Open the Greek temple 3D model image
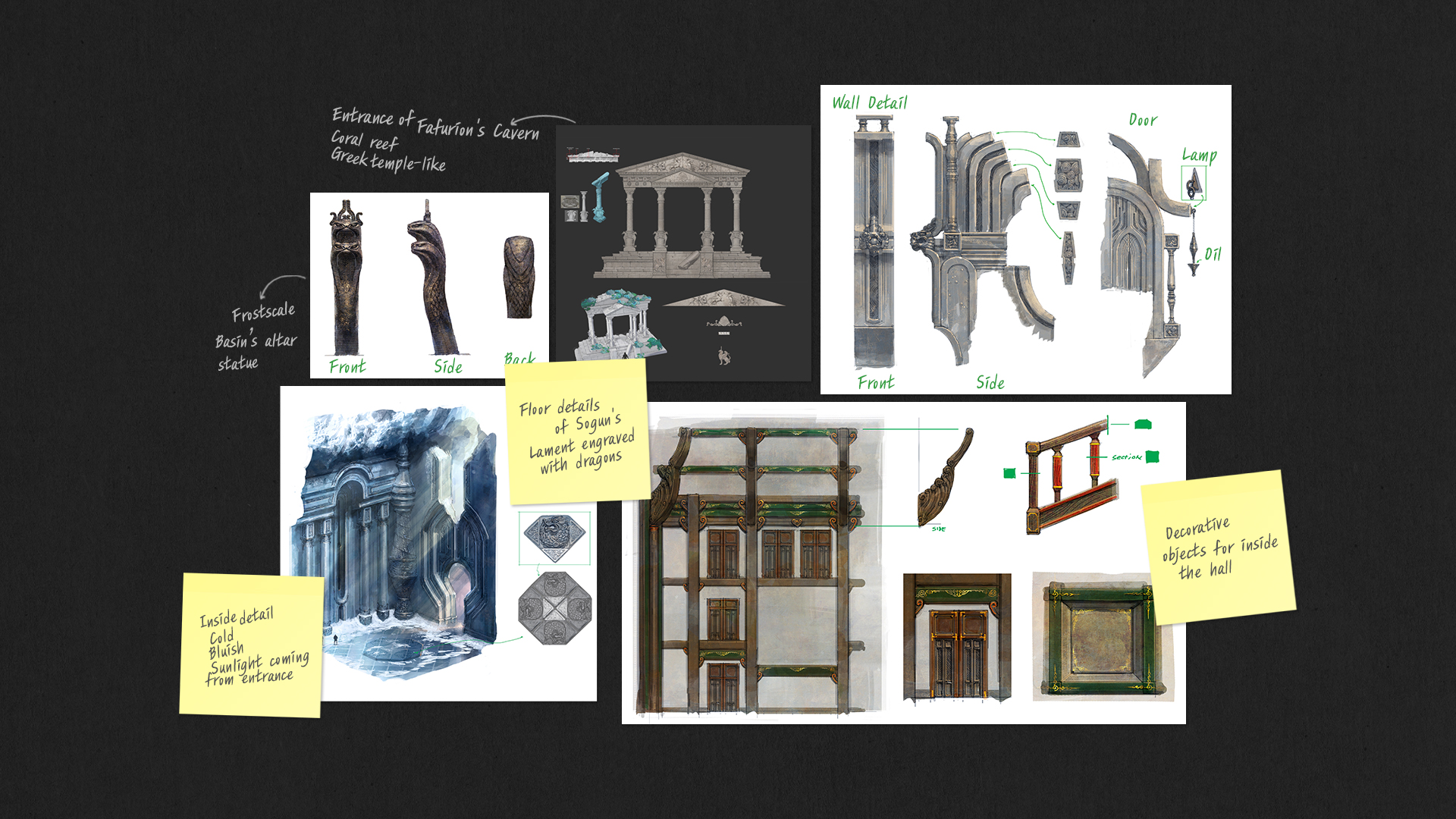The height and width of the screenshot is (819, 1456). point(681,215)
